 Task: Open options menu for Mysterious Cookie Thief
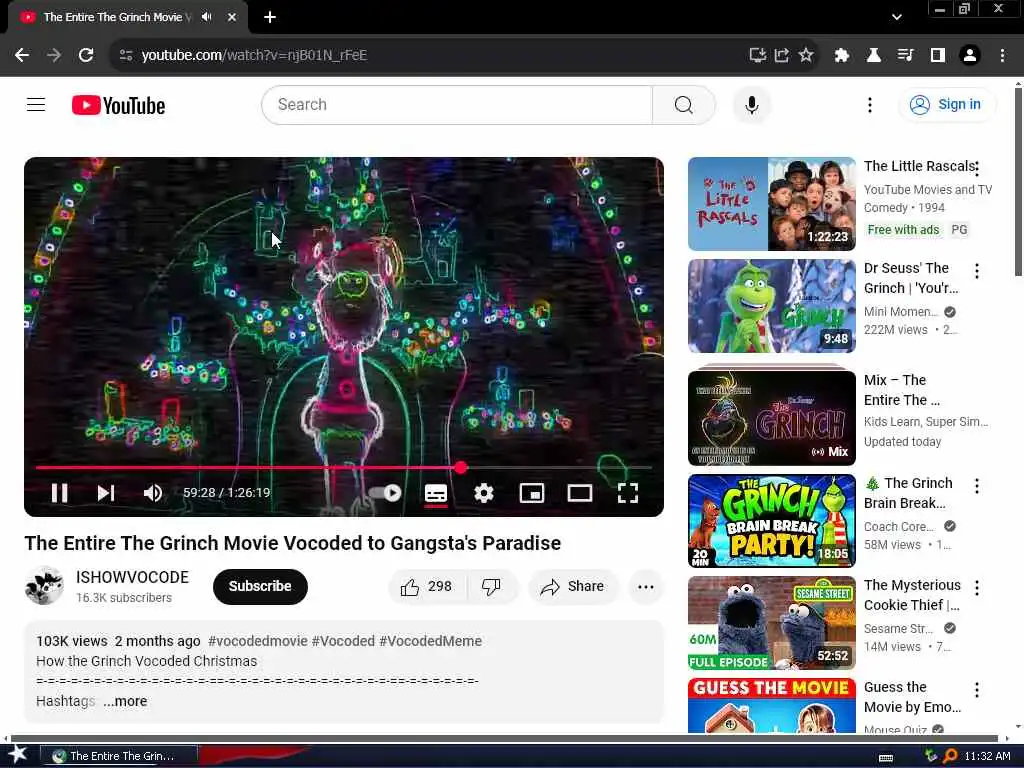[977, 588]
